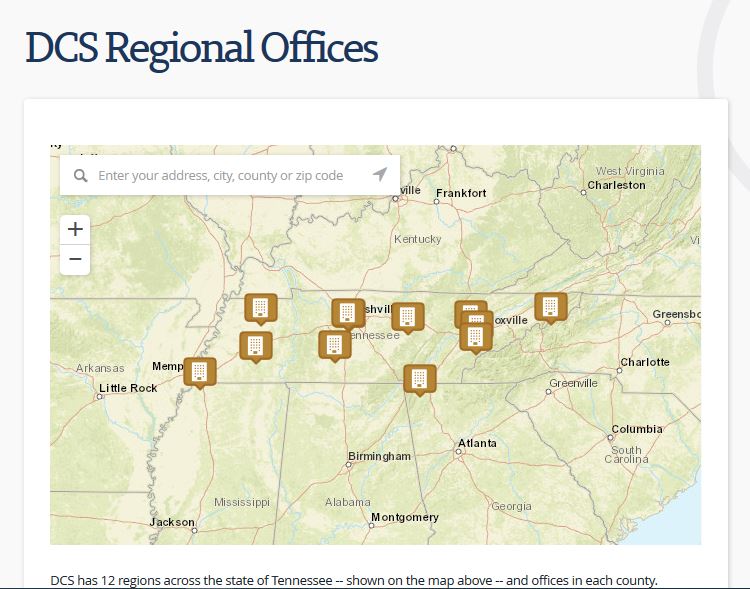Click the magnifying glass search icon

point(81,175)
